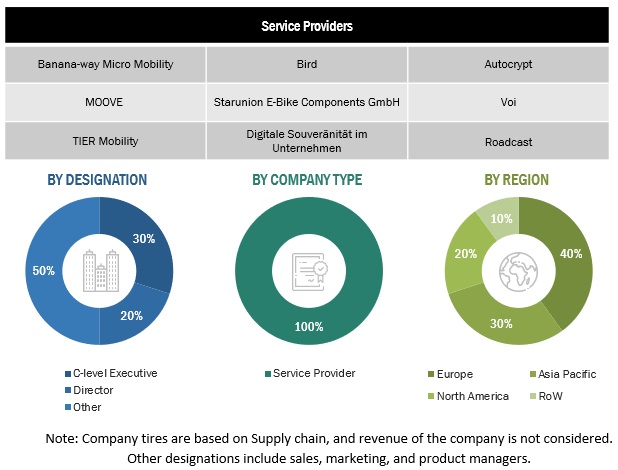Select the Banana-way Micro Mobility cell
The width and height of the screenshot is (618, 470).
tap(106, 64)
